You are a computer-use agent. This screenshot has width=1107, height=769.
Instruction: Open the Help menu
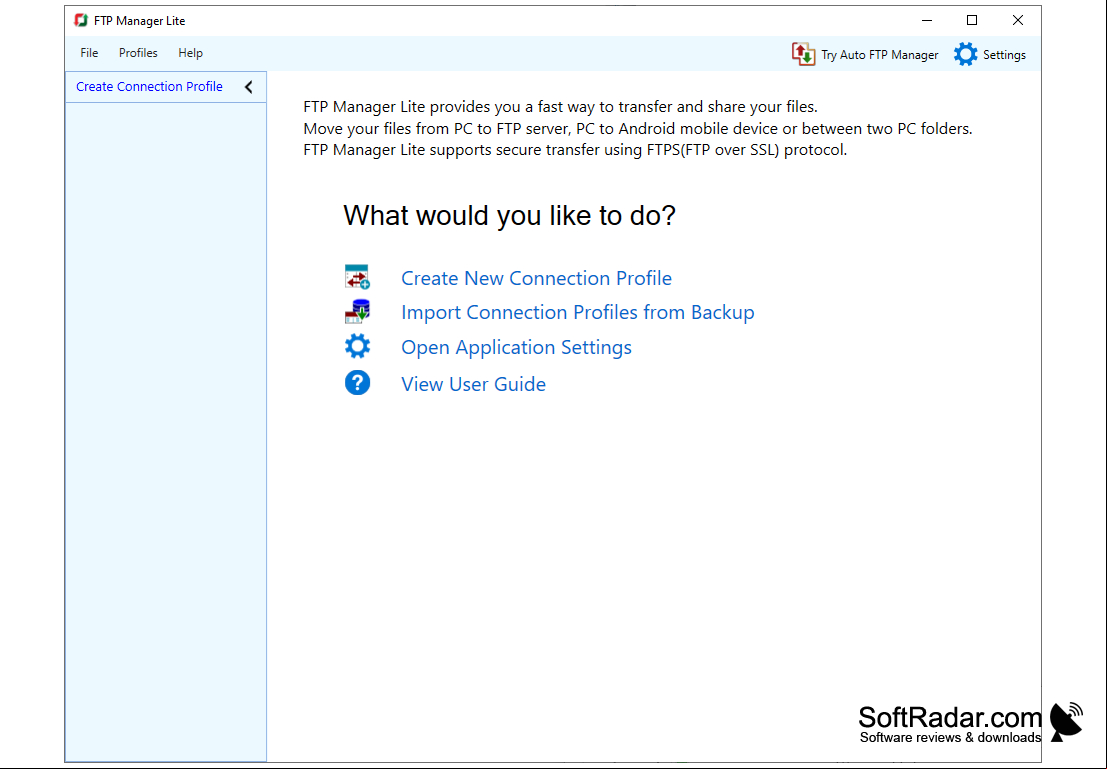tap(190, 53)
